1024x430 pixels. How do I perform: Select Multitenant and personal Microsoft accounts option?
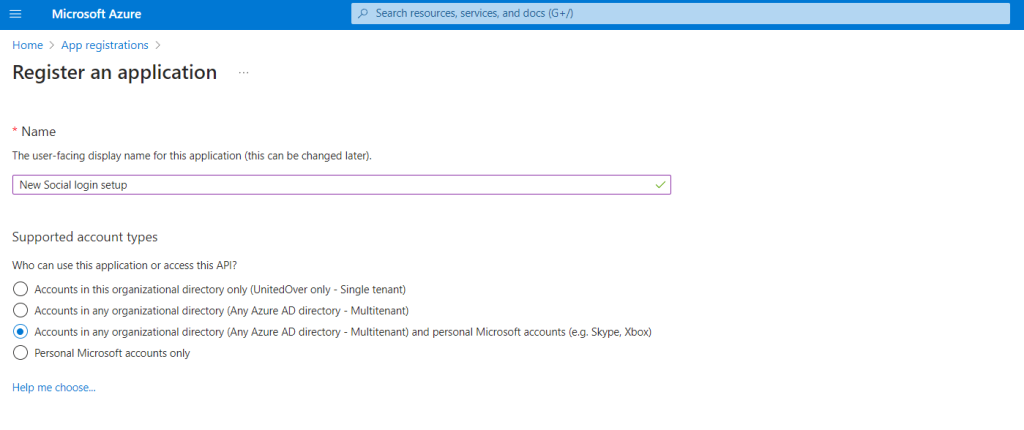click(x=20, y=331)
